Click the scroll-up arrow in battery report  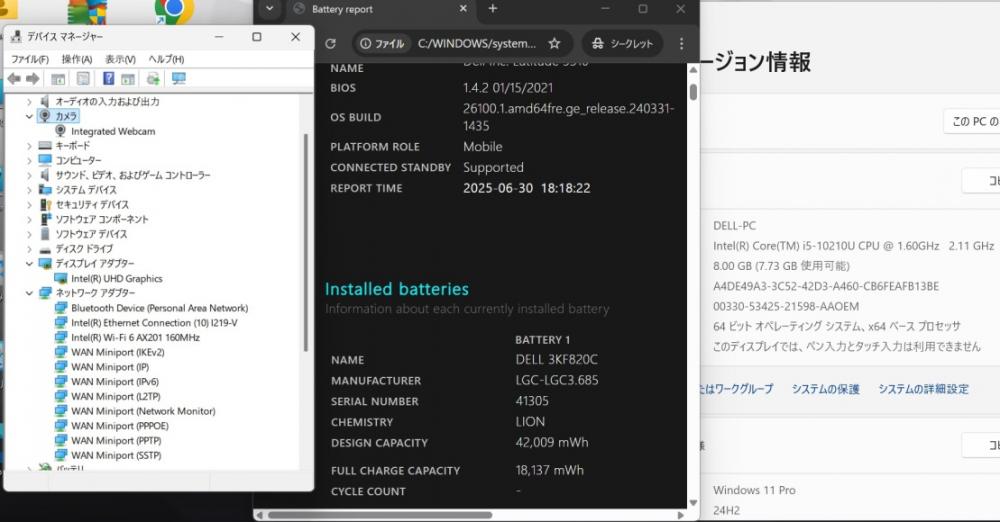693,70
